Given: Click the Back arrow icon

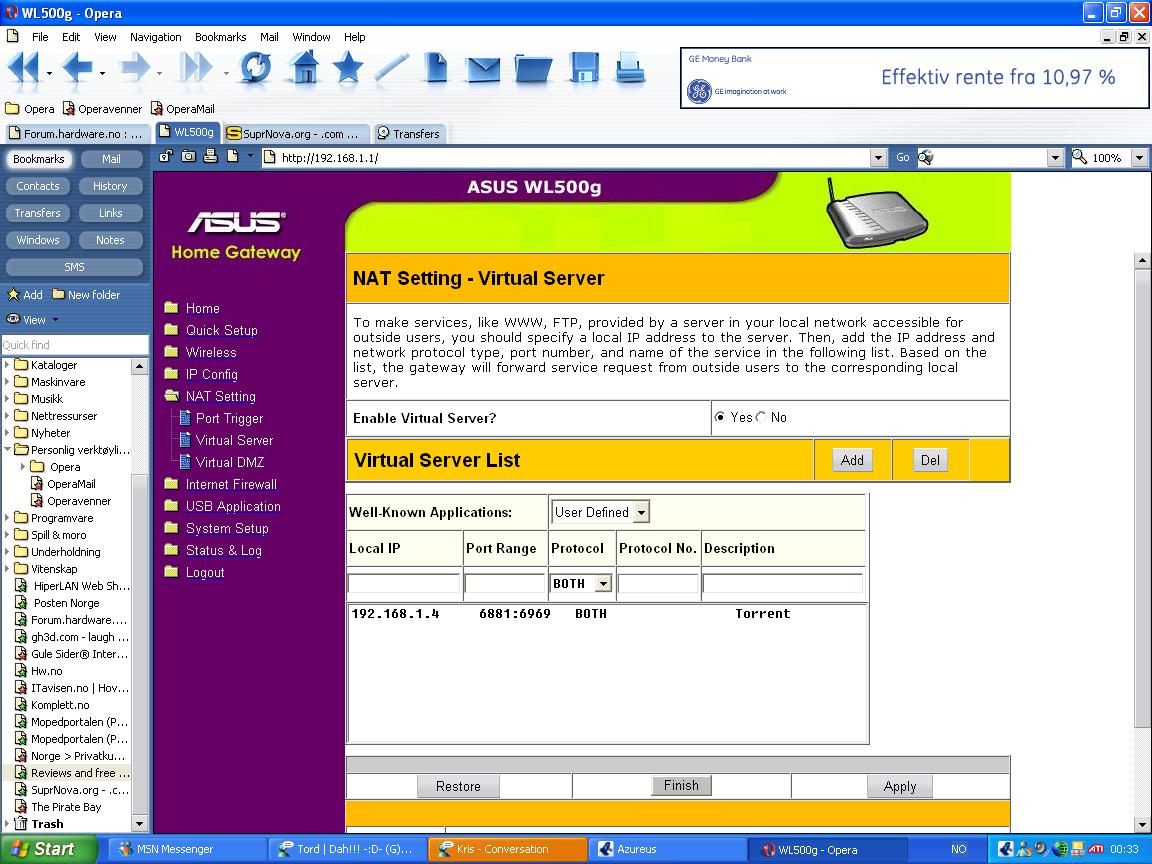Looking at the screenshot, I should [x=77, y=68].
